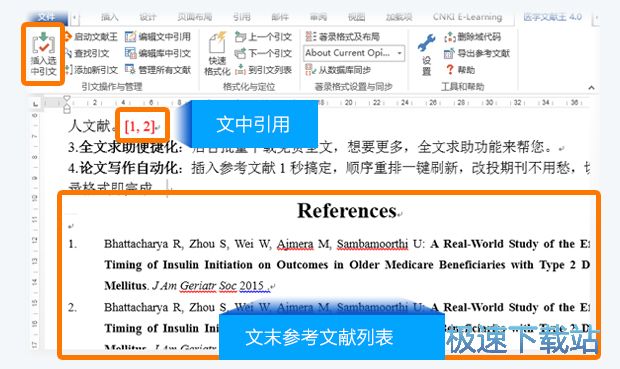
Task: Click 'Sambamoorthi' in reference 1
Action: tap(372, 244)
